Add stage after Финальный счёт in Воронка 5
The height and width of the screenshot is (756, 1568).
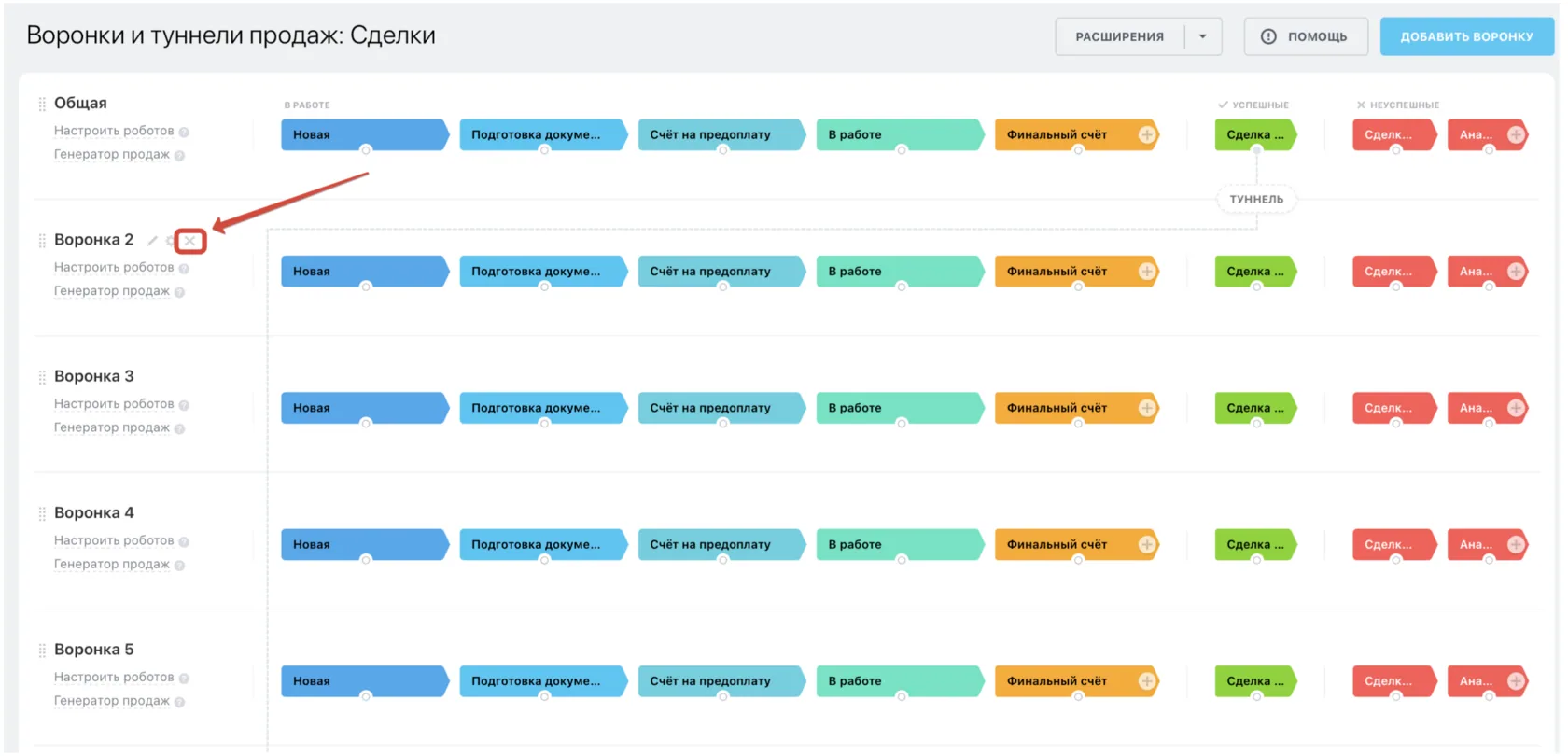coord(1147,681)
